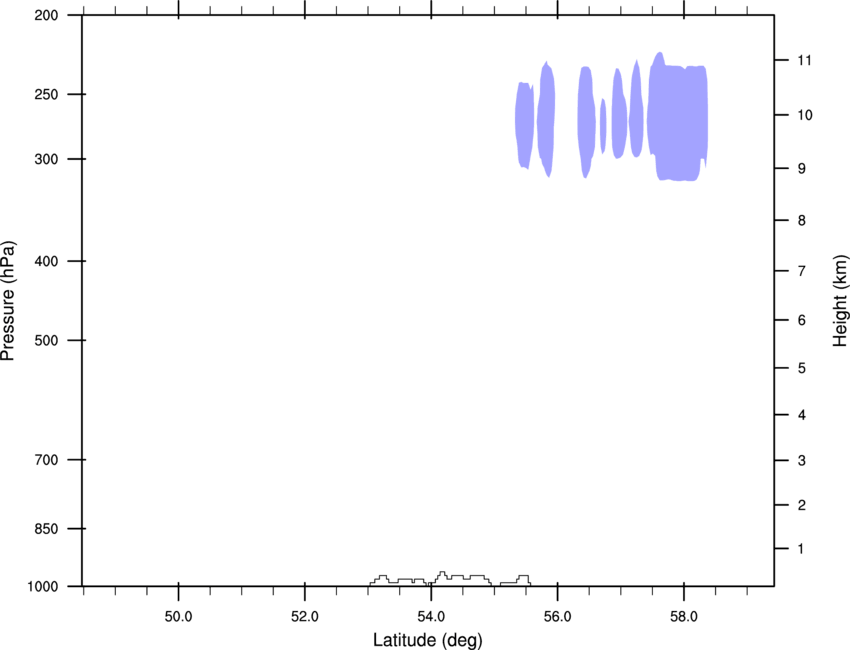Select the 300 pressure tick label
Image resolution: width=850 pixels, height=650 pixels.
point(46,159)
